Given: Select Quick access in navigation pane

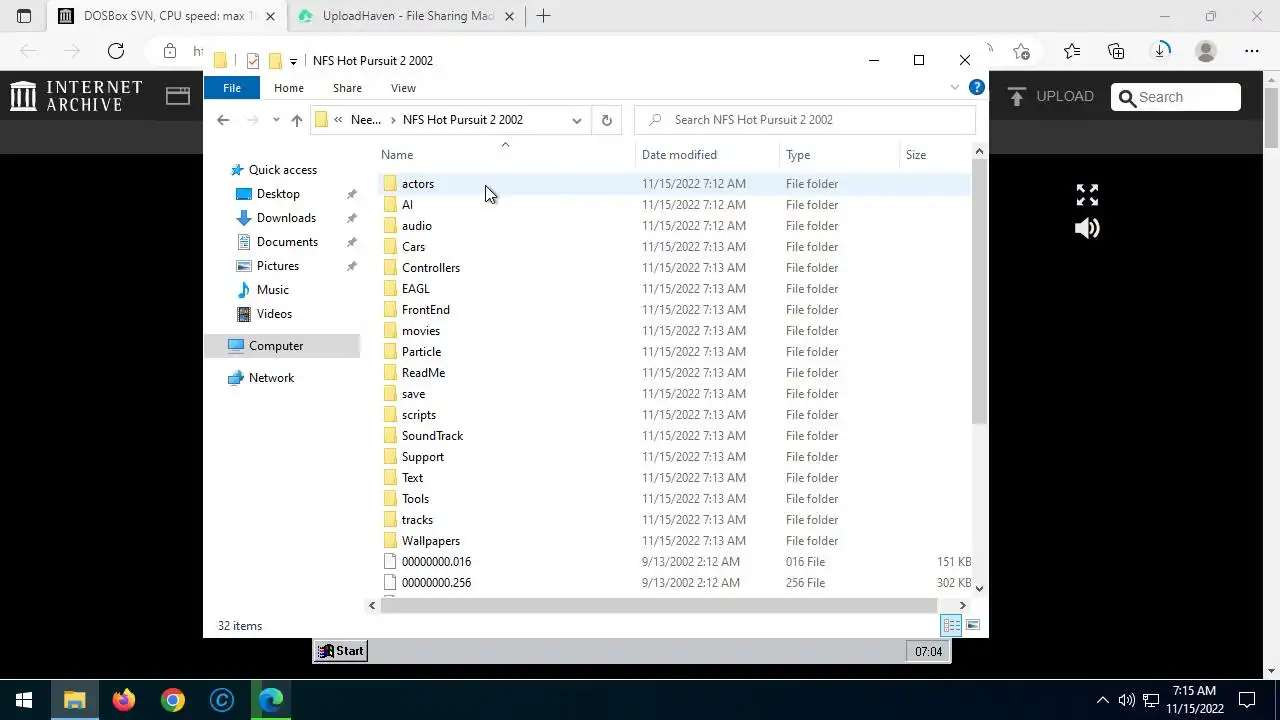Looking at the screenshot, I should (282, 170).
